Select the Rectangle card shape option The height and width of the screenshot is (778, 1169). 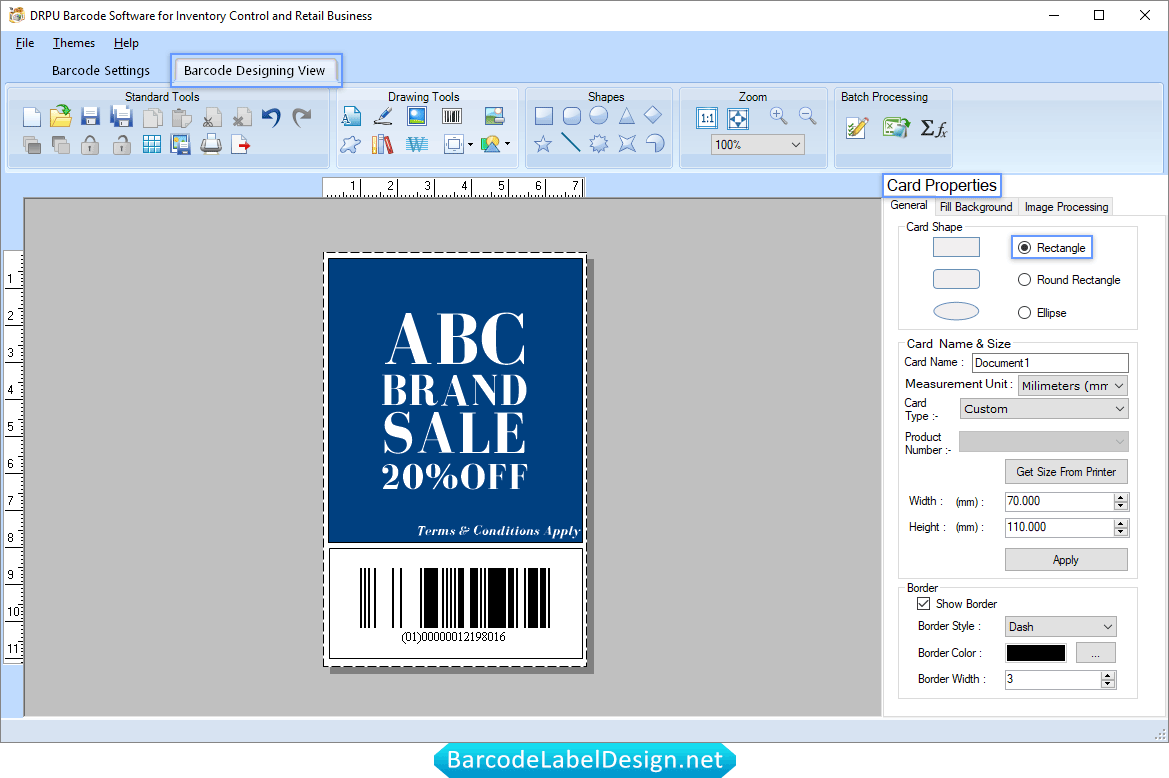pyautogui.click(x=1024, y=247)
